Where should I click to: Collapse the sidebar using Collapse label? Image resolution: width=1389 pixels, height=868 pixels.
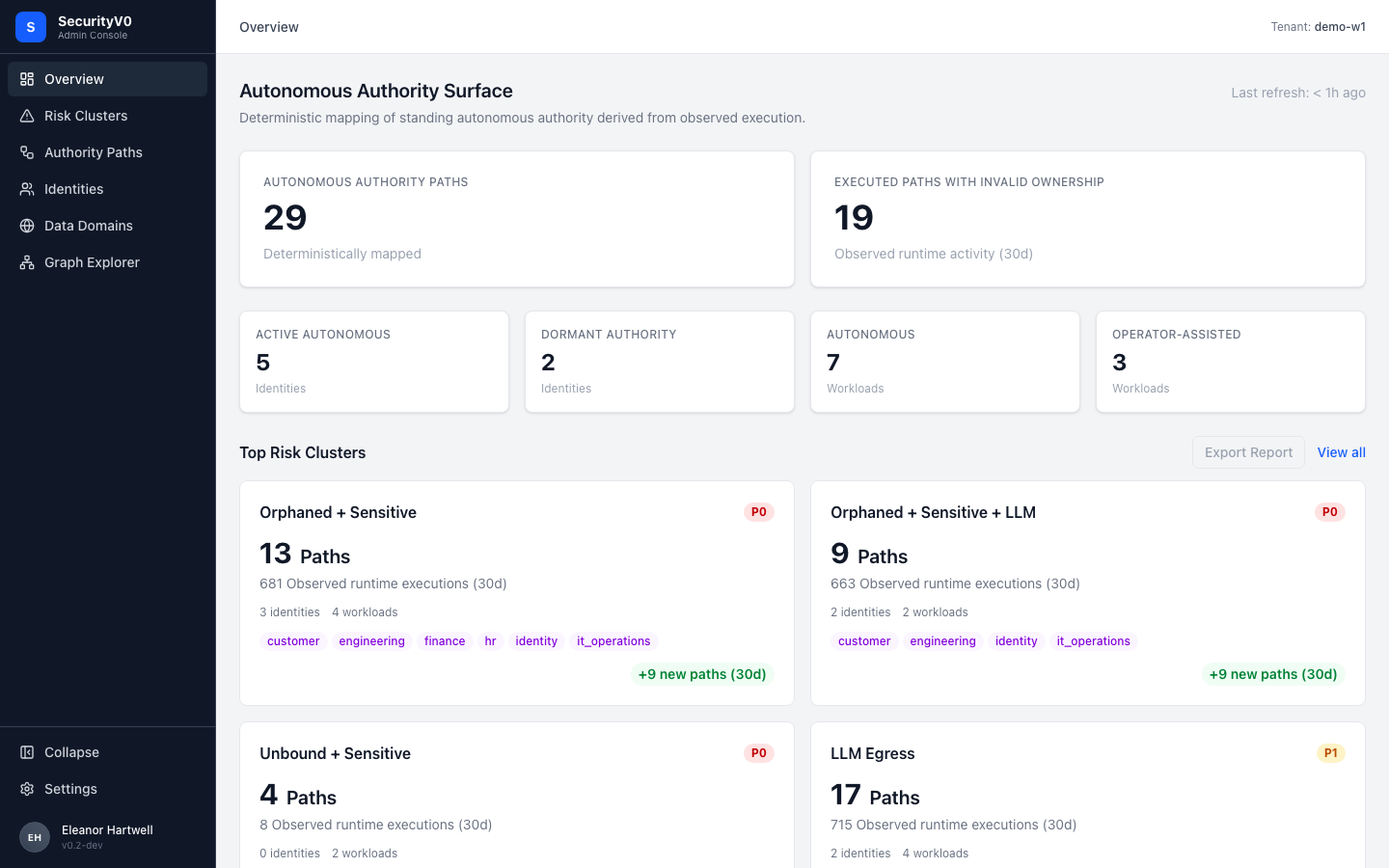pos(71,752)
